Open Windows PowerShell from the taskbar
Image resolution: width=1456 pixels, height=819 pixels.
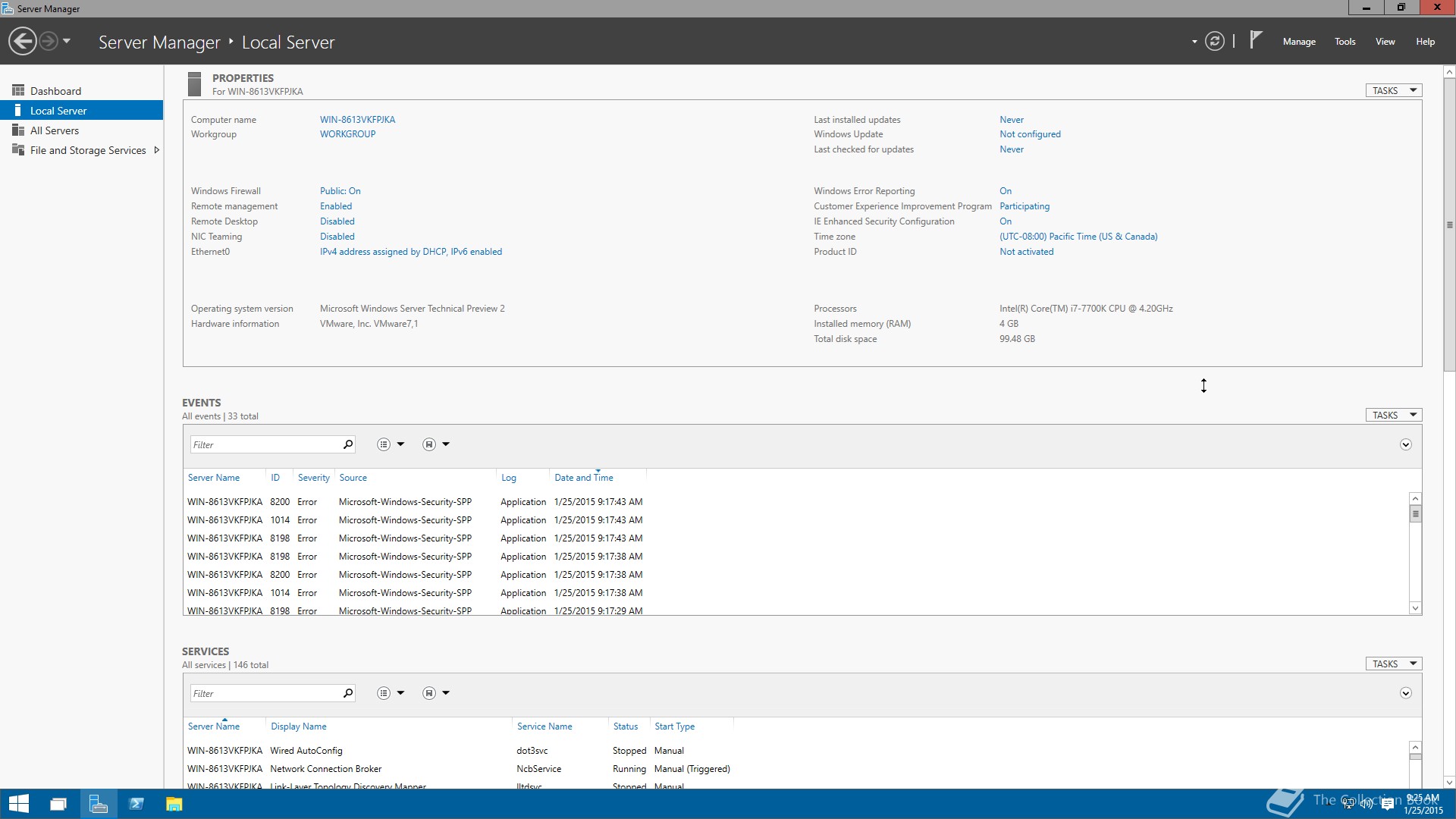coord(136,804)
